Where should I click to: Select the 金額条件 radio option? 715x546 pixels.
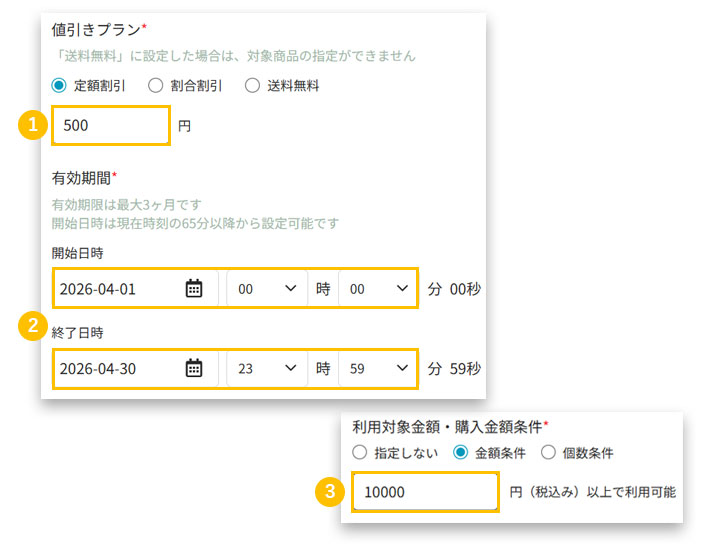461,452
